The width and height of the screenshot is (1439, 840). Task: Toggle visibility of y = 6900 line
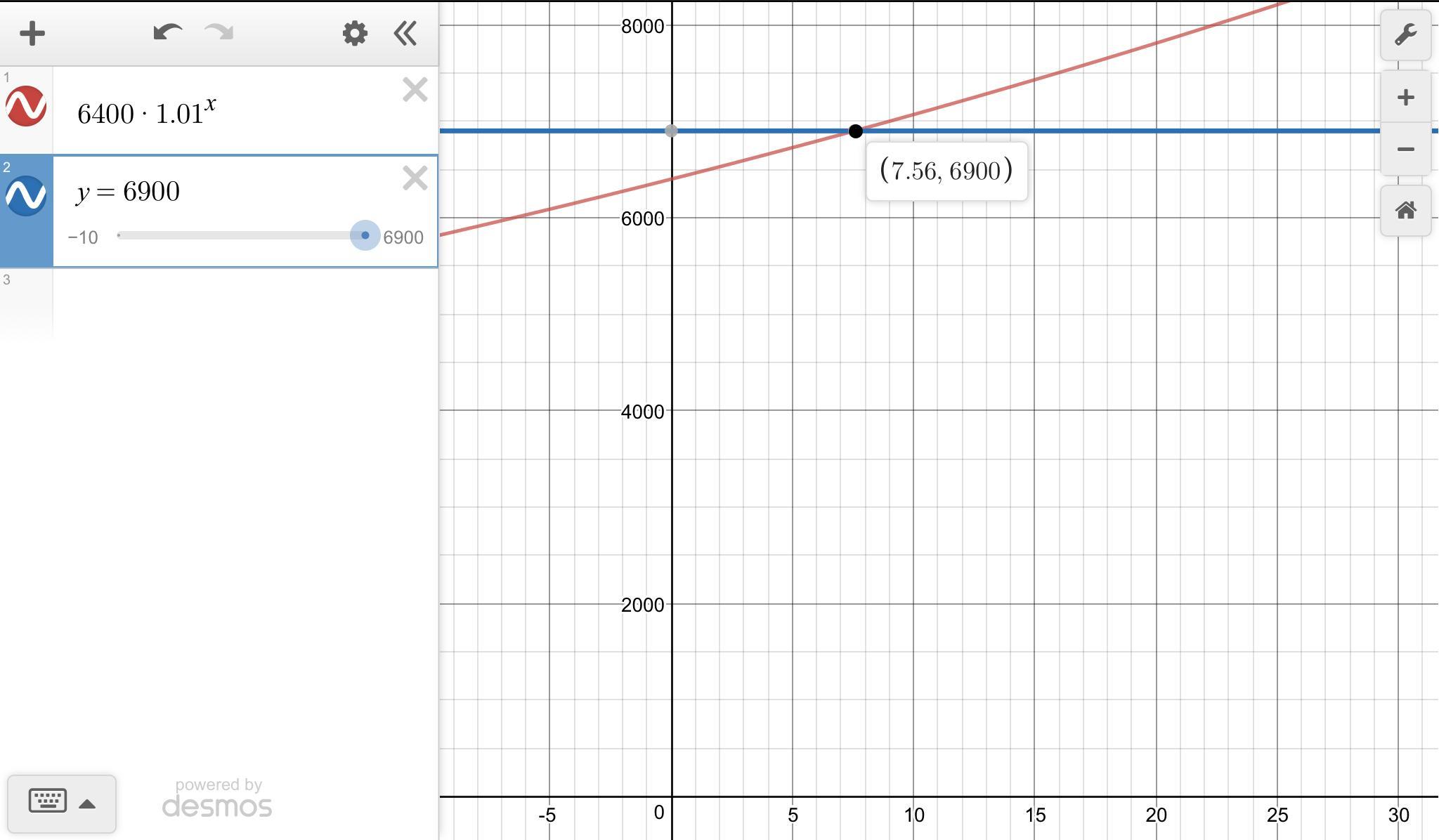(26, 195)
